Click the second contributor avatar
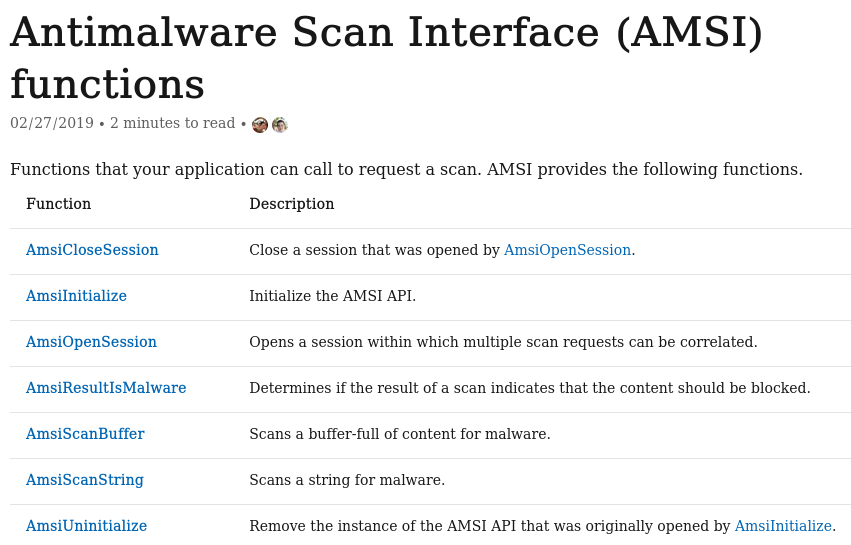Viewport: 851px width, 545px height. point(280,125)
